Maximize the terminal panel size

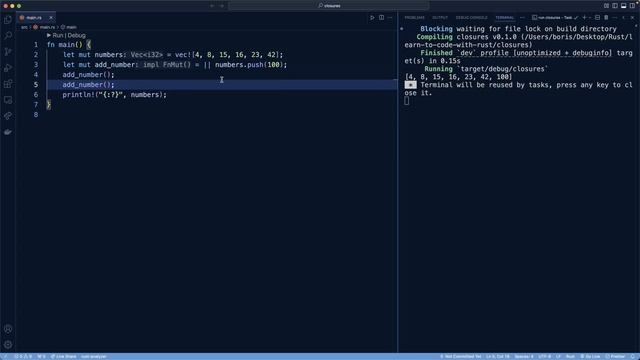click(x=623, y=18)
